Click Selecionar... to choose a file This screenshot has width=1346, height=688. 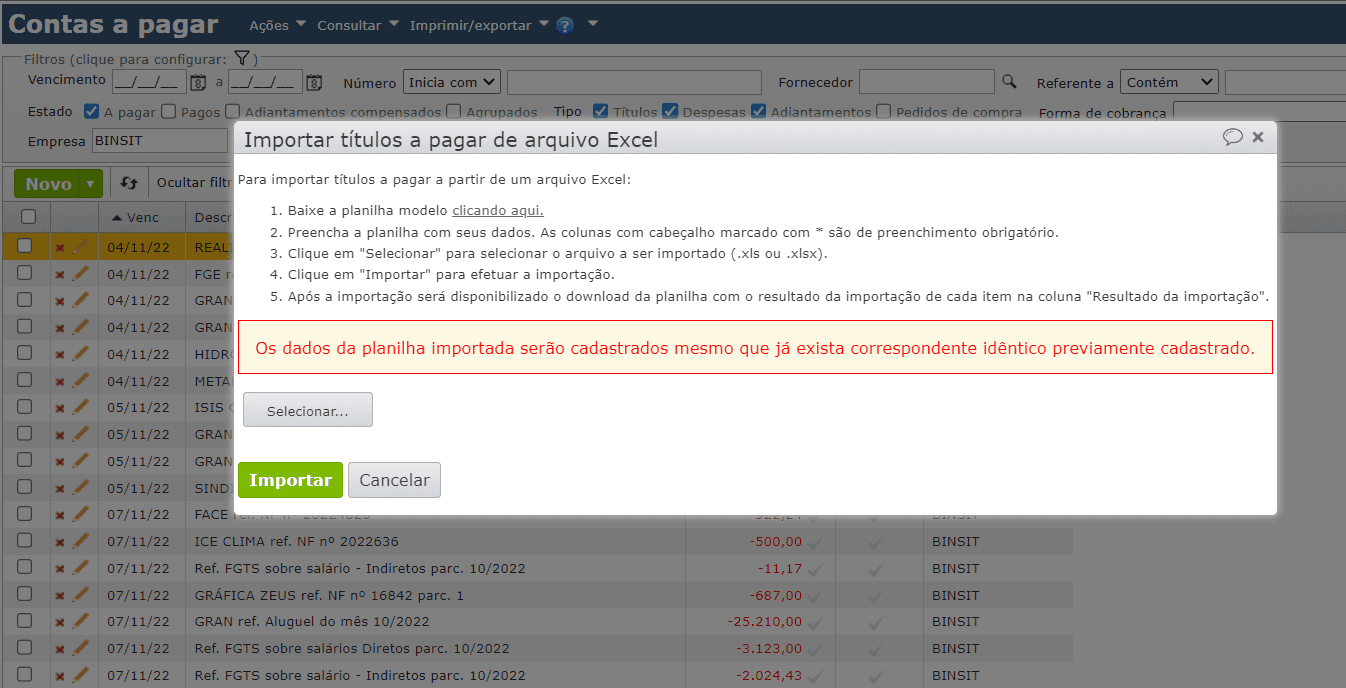(308, 410)
